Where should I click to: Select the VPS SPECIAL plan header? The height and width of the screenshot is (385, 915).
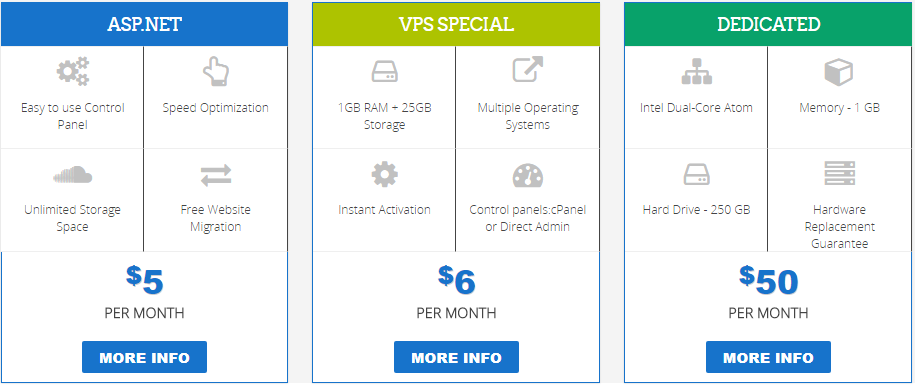[456, 24]
